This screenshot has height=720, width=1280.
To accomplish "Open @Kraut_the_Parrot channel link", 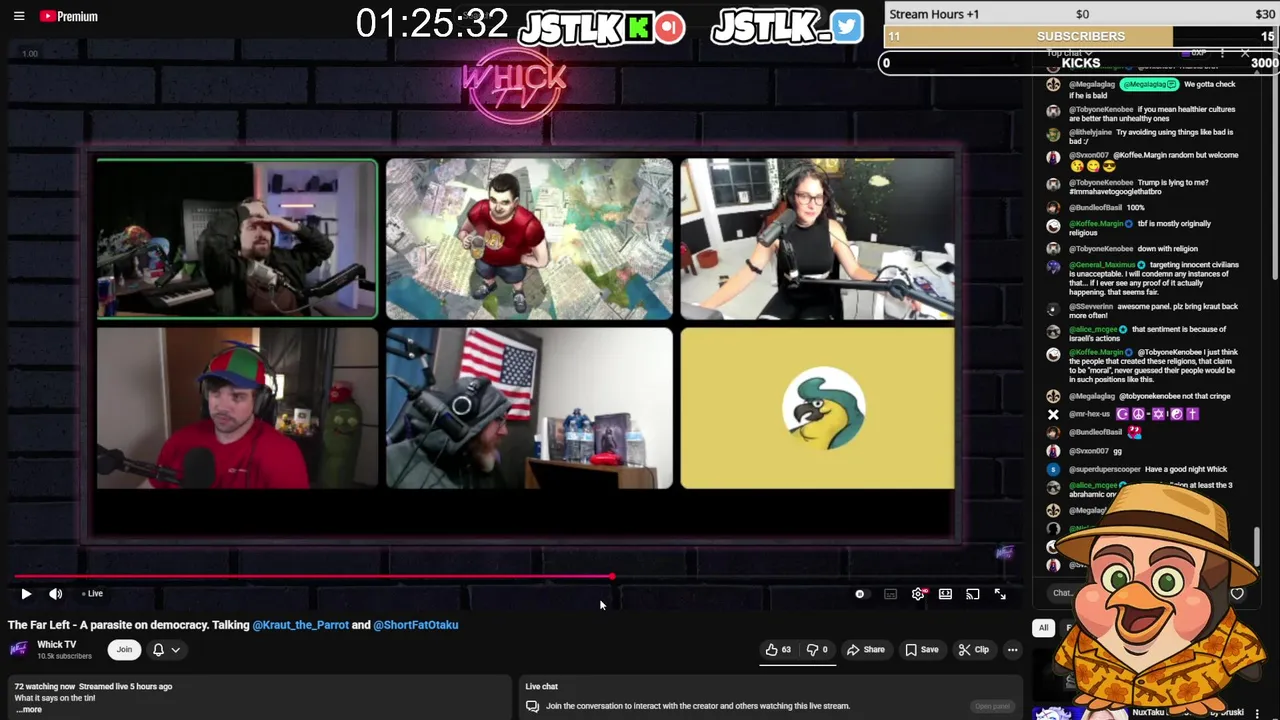I will coord(300,625).
